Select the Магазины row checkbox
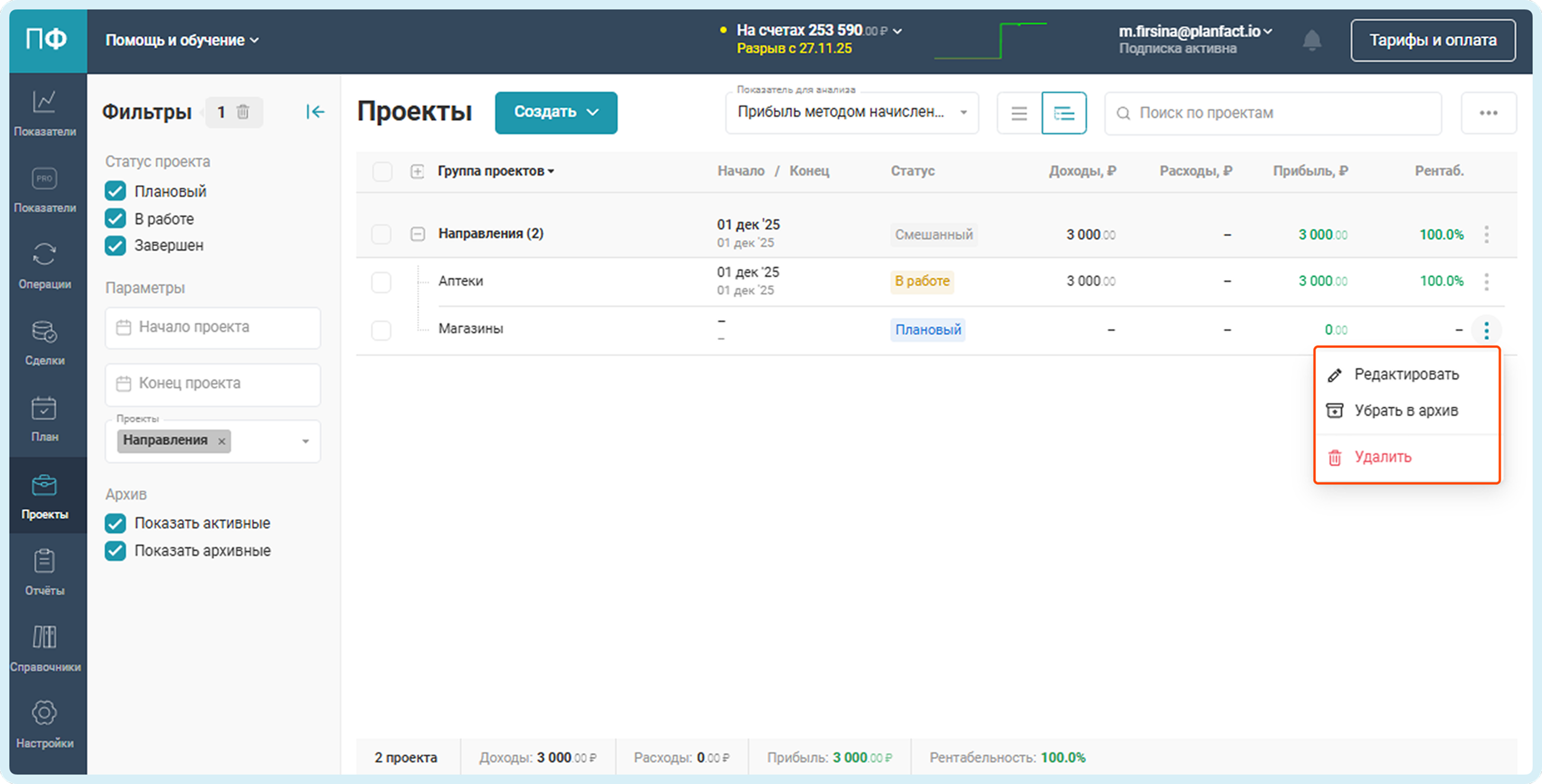Screen dimensions: 1542x784 (381, 330)
